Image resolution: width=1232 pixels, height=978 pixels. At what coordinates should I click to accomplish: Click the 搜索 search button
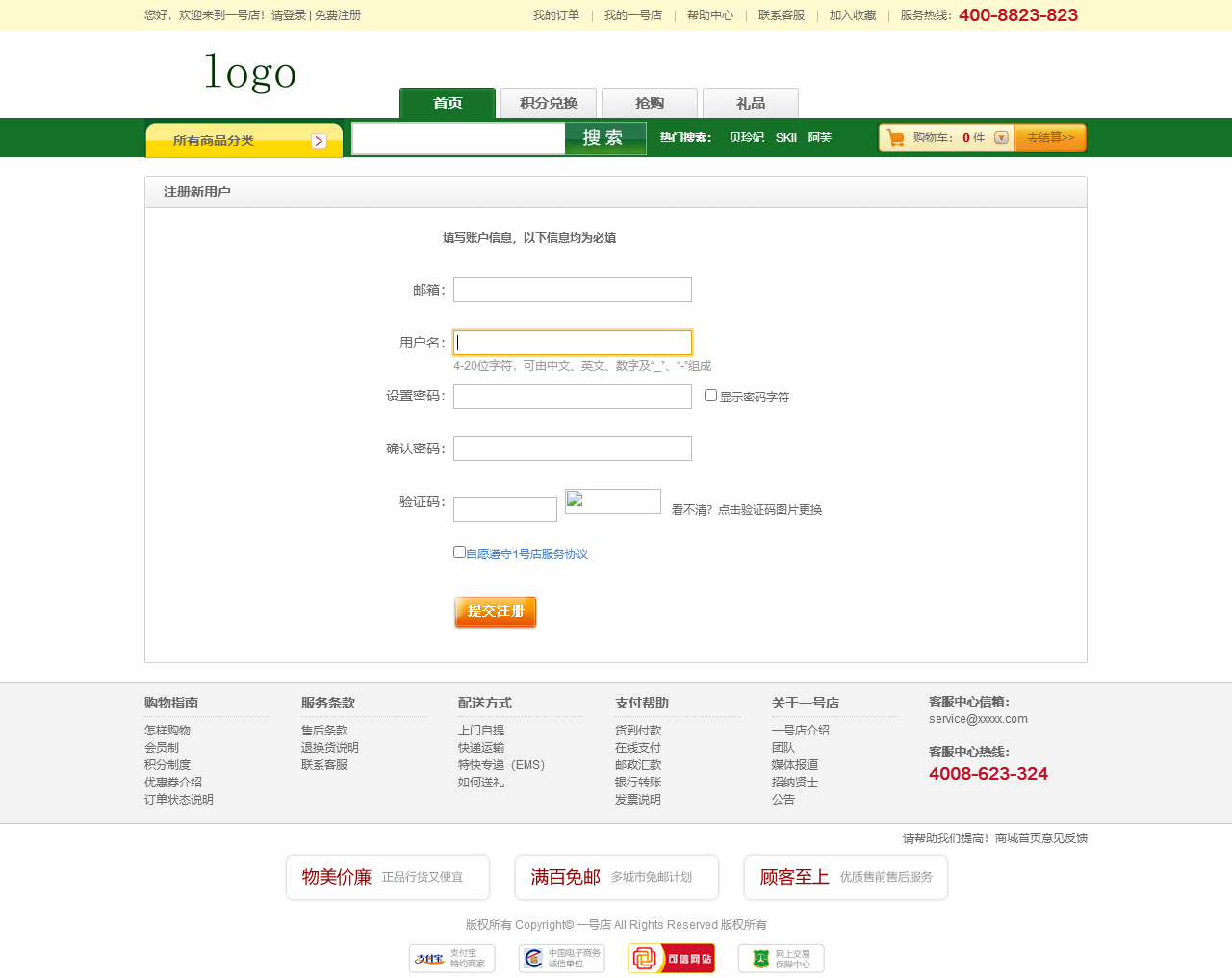tap(604, 139)
